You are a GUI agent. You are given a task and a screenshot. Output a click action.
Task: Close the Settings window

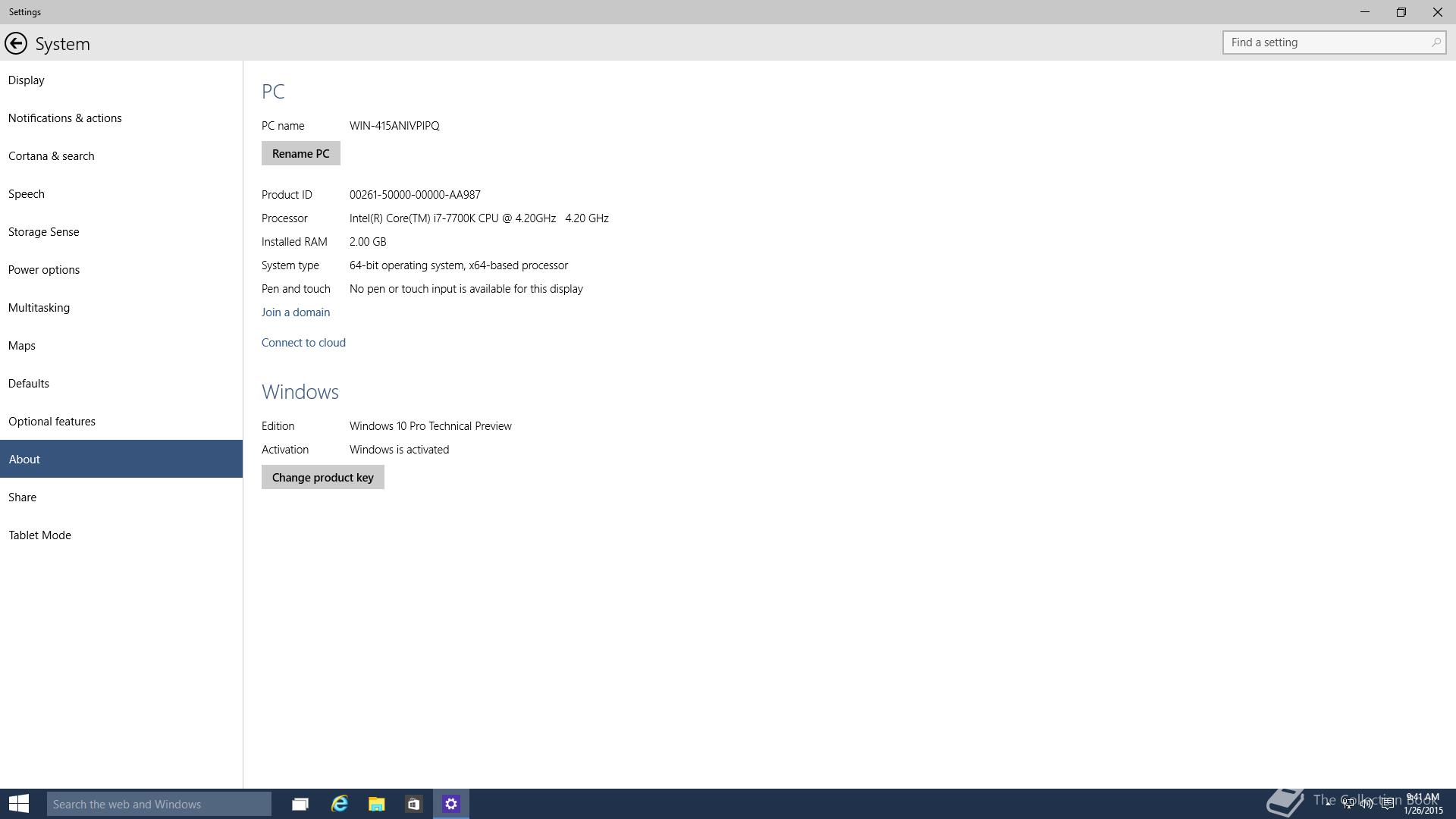click(1438, 12)
